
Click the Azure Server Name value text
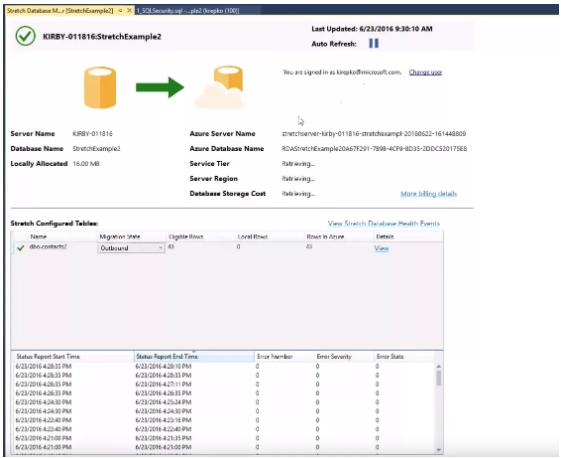pos(374,134)
